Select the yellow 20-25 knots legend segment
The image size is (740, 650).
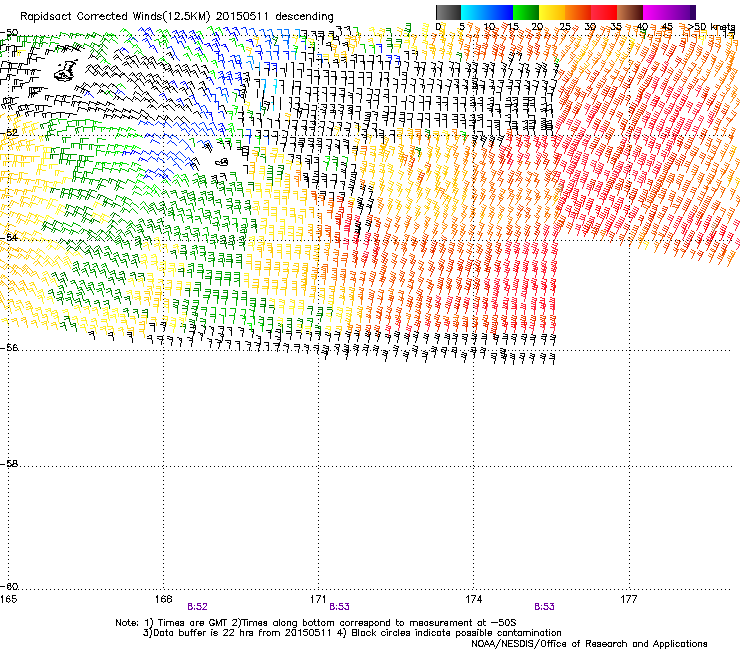(x=552, y=12)
